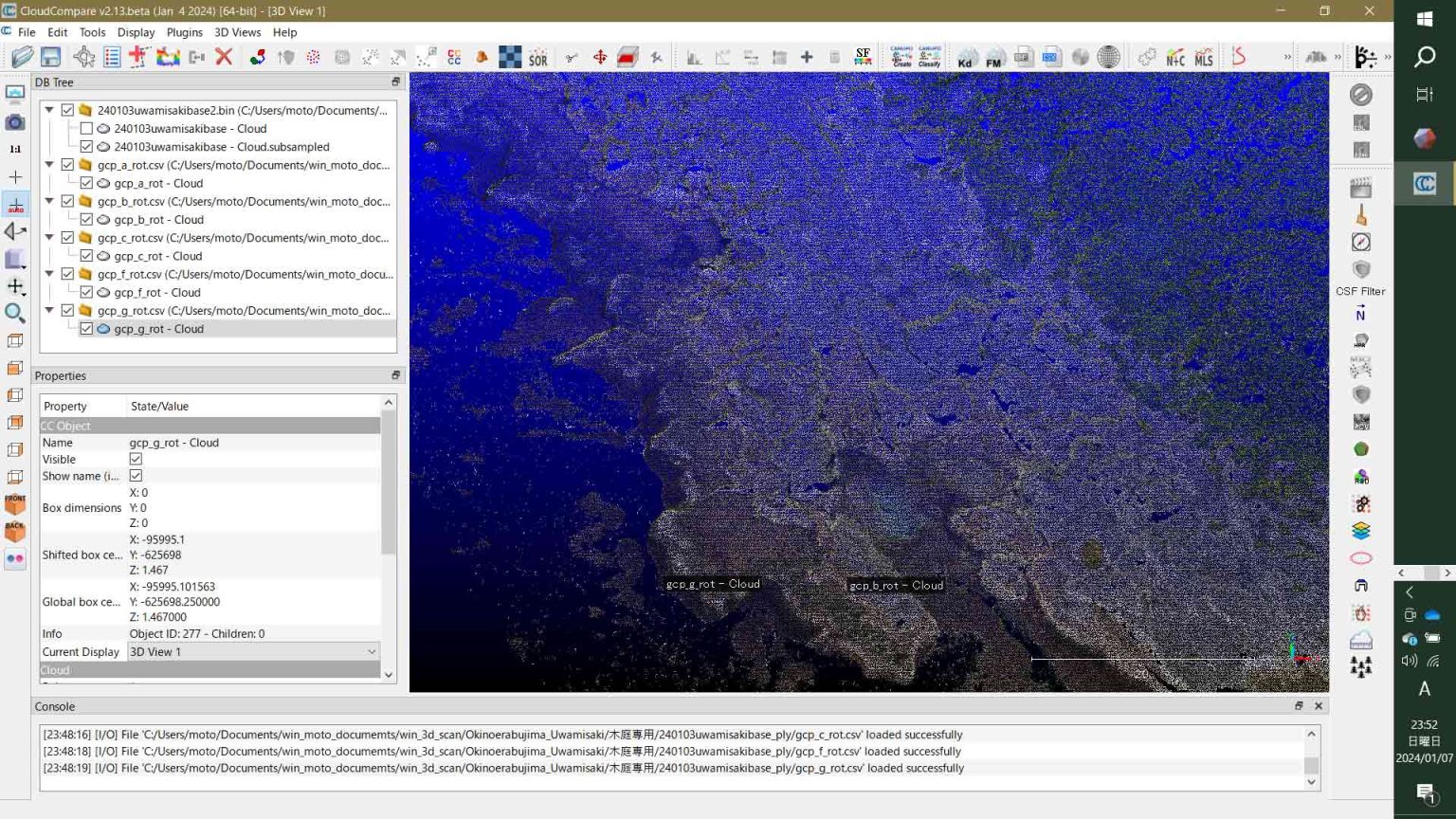Open the 3D Views menu

tap(237, 32)
